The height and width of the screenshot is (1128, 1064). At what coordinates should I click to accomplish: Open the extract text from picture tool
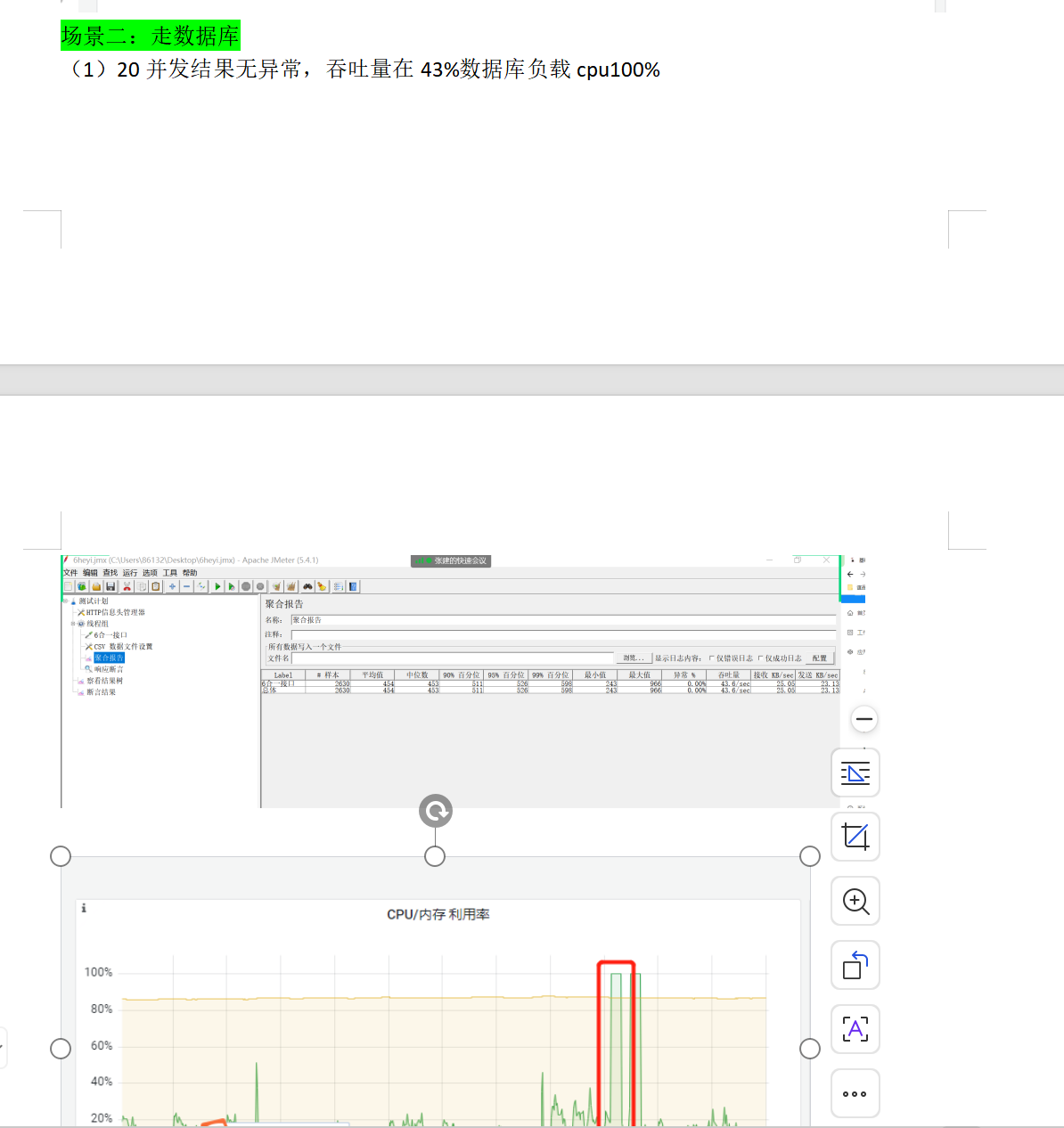tap(855, 1029)
